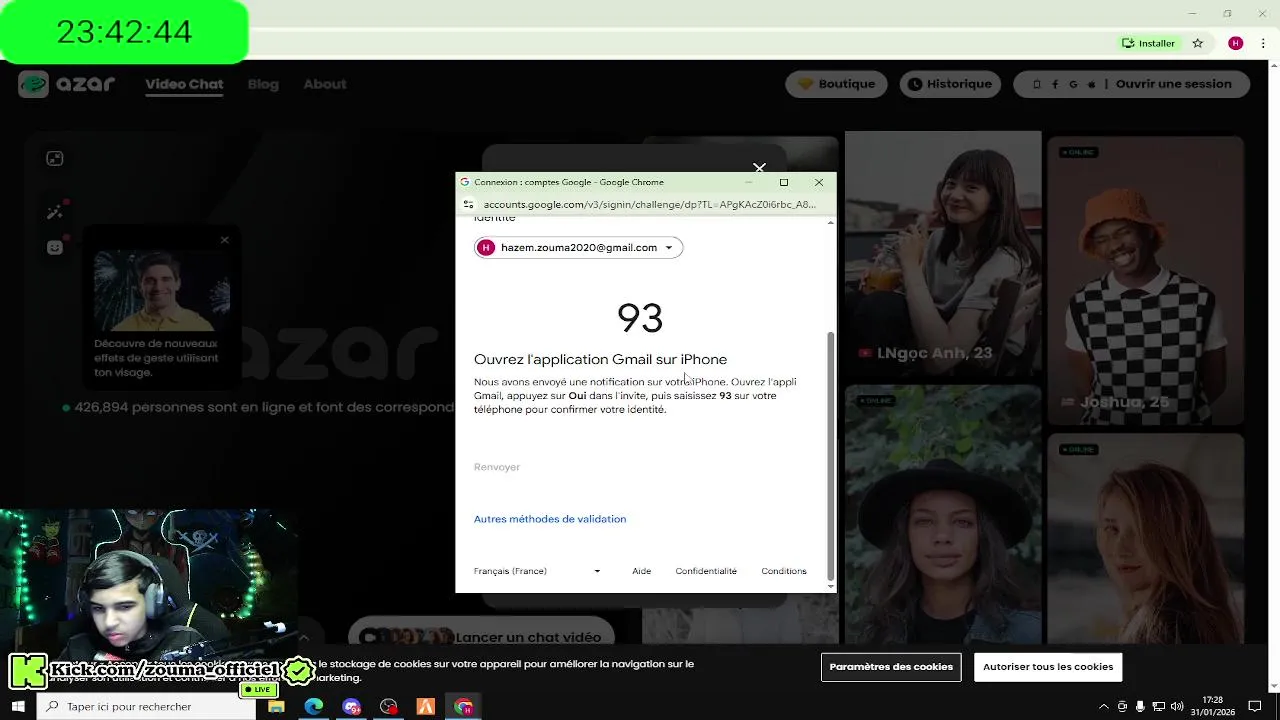The image size is (1280, 720).
Task: Click the Taper ici pour rechercher box
Action: click(x=147, y=706)
